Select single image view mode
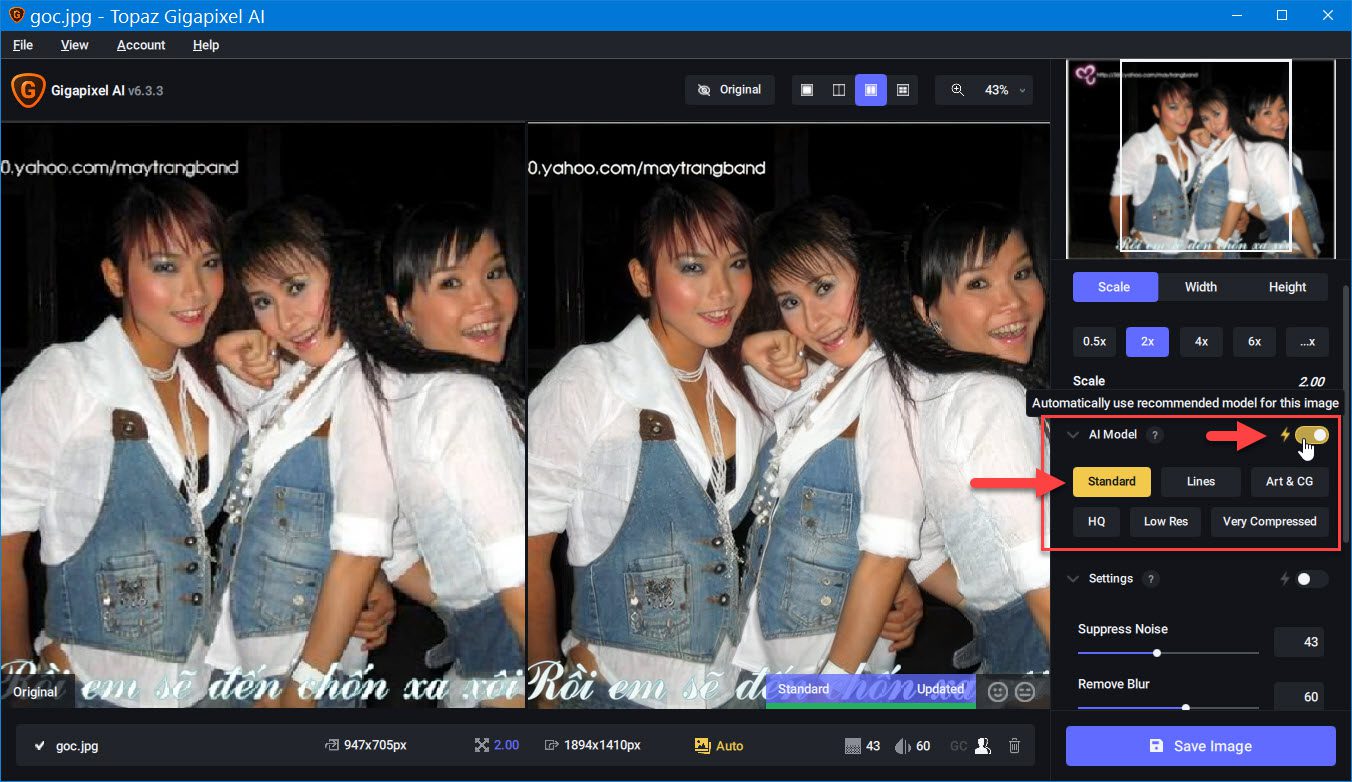This screenshot has width=1352, height=782. pyautogui.click(x=807, y=90)
